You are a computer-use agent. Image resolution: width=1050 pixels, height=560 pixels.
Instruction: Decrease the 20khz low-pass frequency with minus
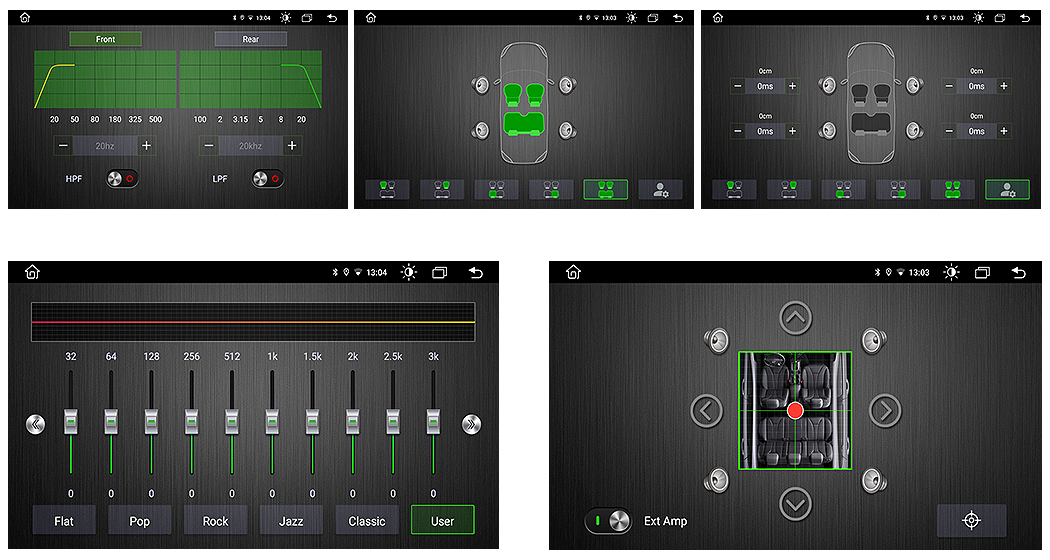(208, 145)
